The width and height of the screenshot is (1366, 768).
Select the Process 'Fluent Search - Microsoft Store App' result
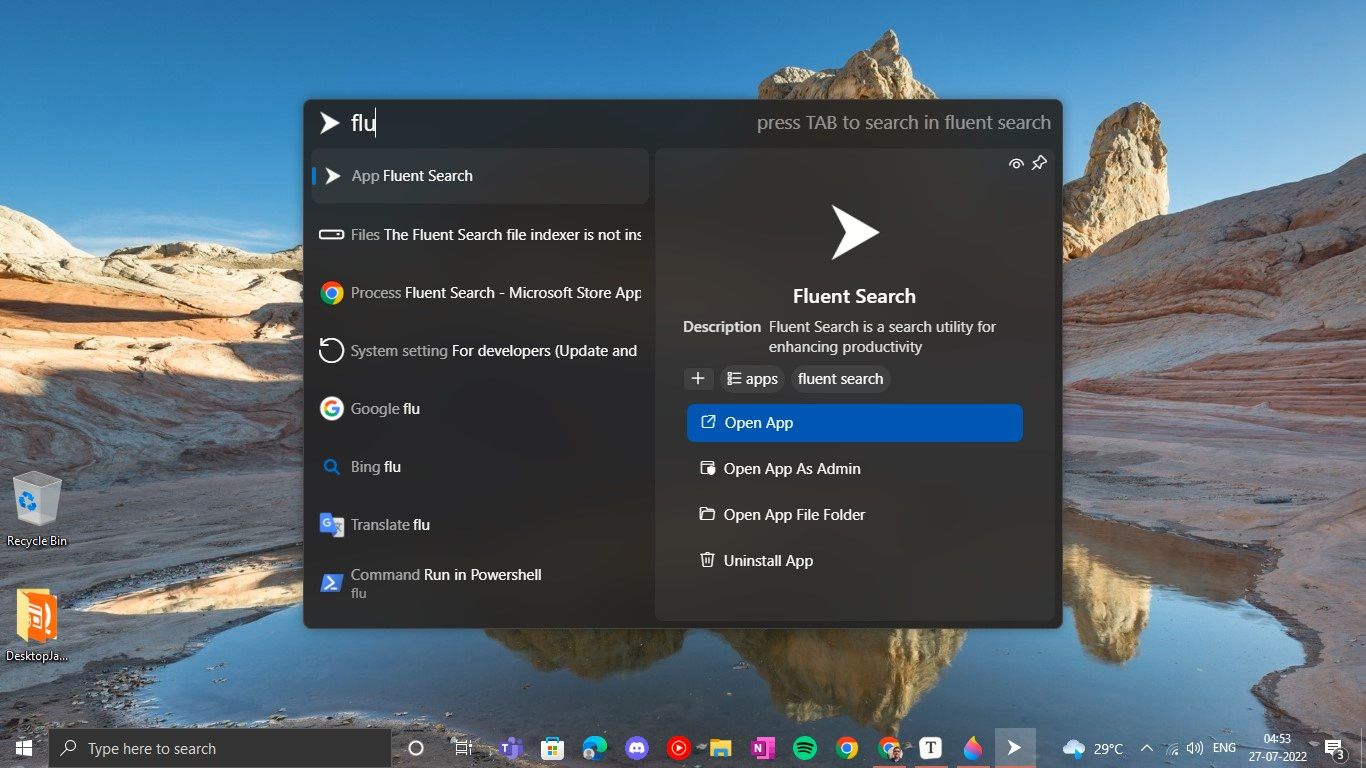point(480,293)
